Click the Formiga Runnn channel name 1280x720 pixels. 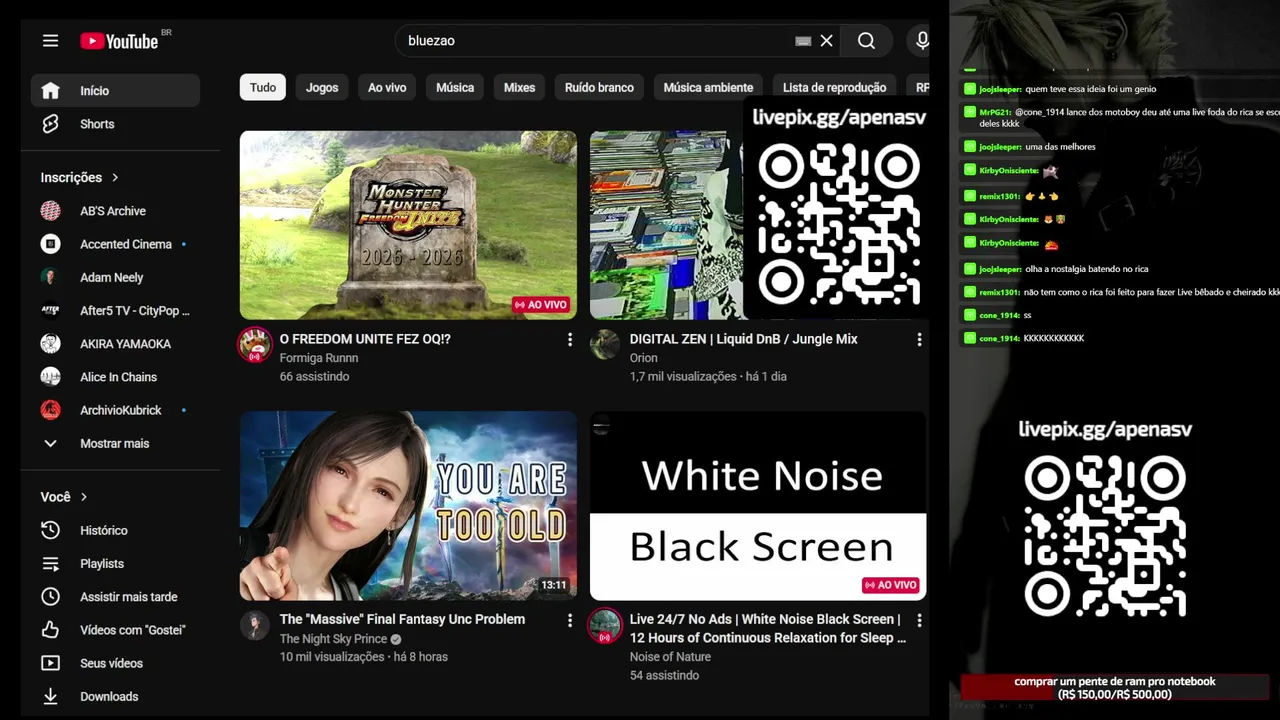pos(318,358)
